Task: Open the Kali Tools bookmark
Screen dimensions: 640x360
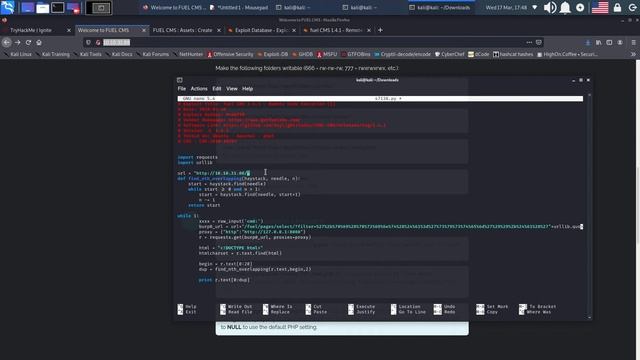Action: pos(87,54)
